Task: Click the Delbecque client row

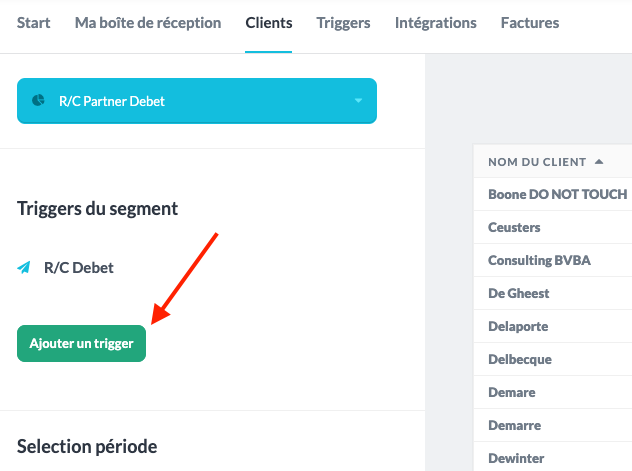Action: point(553,359)
